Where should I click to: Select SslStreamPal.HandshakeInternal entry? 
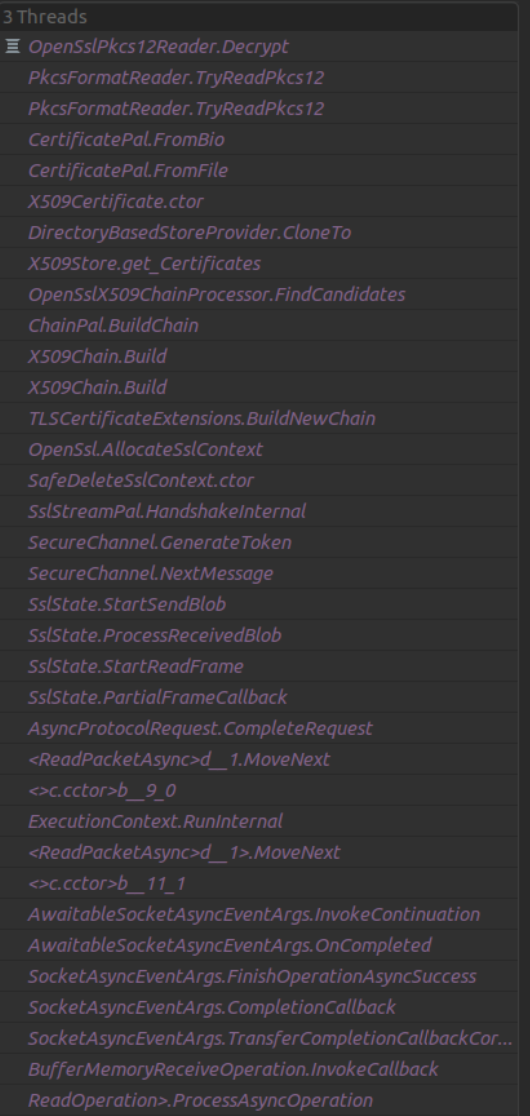pyautogui.click(x=259, y=511)
